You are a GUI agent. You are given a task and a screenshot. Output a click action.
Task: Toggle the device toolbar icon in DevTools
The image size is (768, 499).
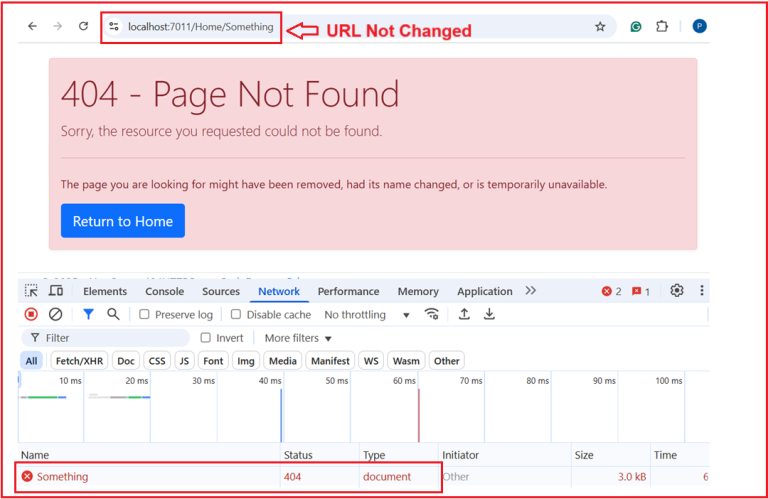tap(56, 291)
